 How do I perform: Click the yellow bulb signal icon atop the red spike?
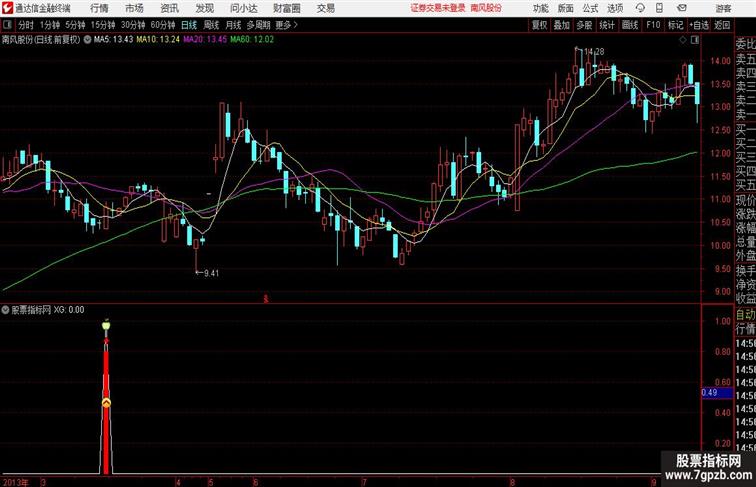(106, 326)
